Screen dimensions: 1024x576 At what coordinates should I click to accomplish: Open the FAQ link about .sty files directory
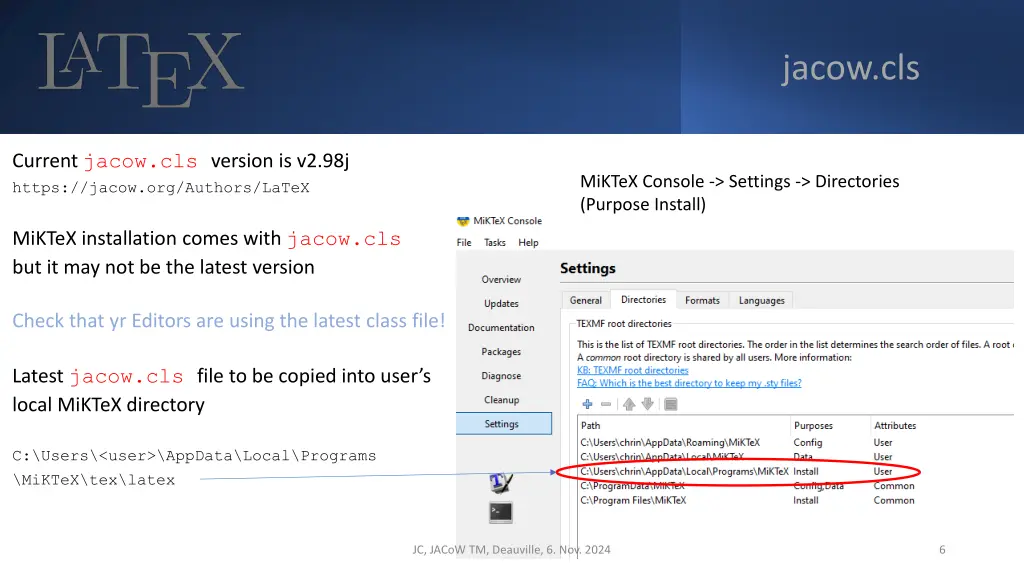coord(689,383)
